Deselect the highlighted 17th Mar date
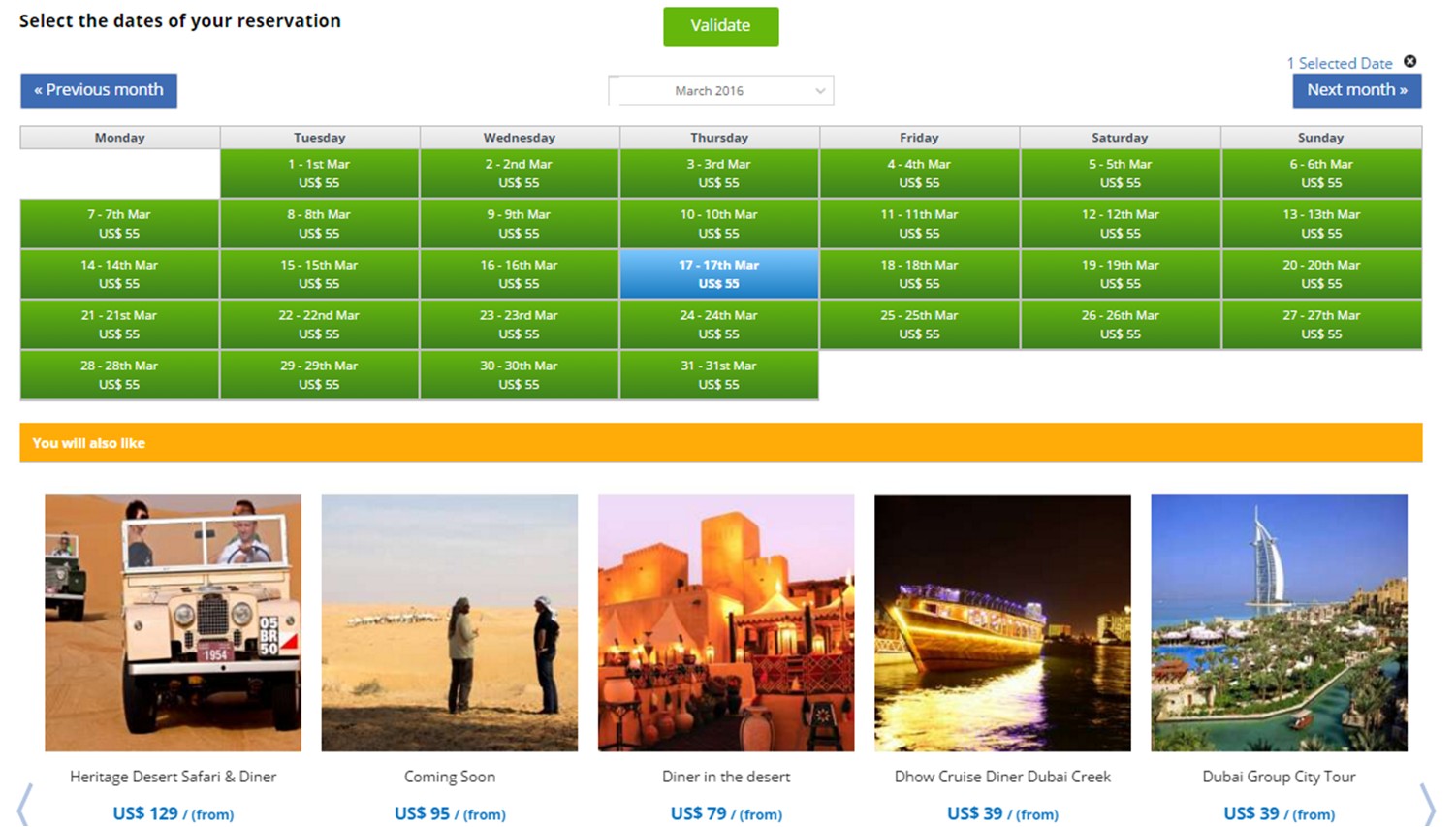Image resolution: width=1456 pixels, height=827 pixels. click(x=719, y=274)
